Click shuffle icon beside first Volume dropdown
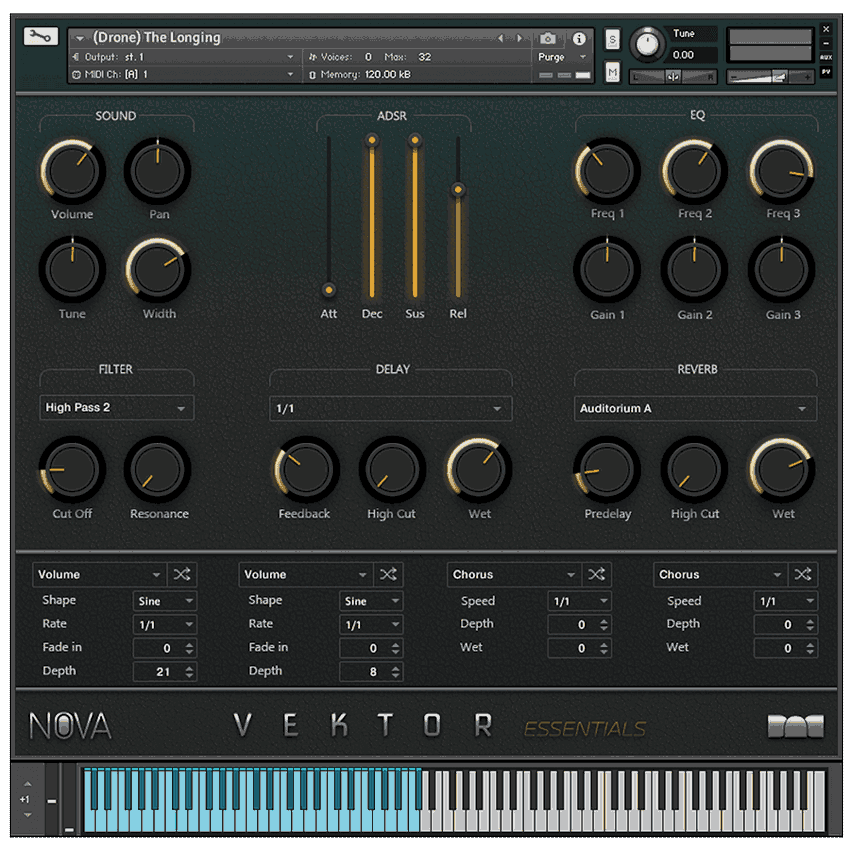The width and height of the screenshot is (850, 850). 182,574
